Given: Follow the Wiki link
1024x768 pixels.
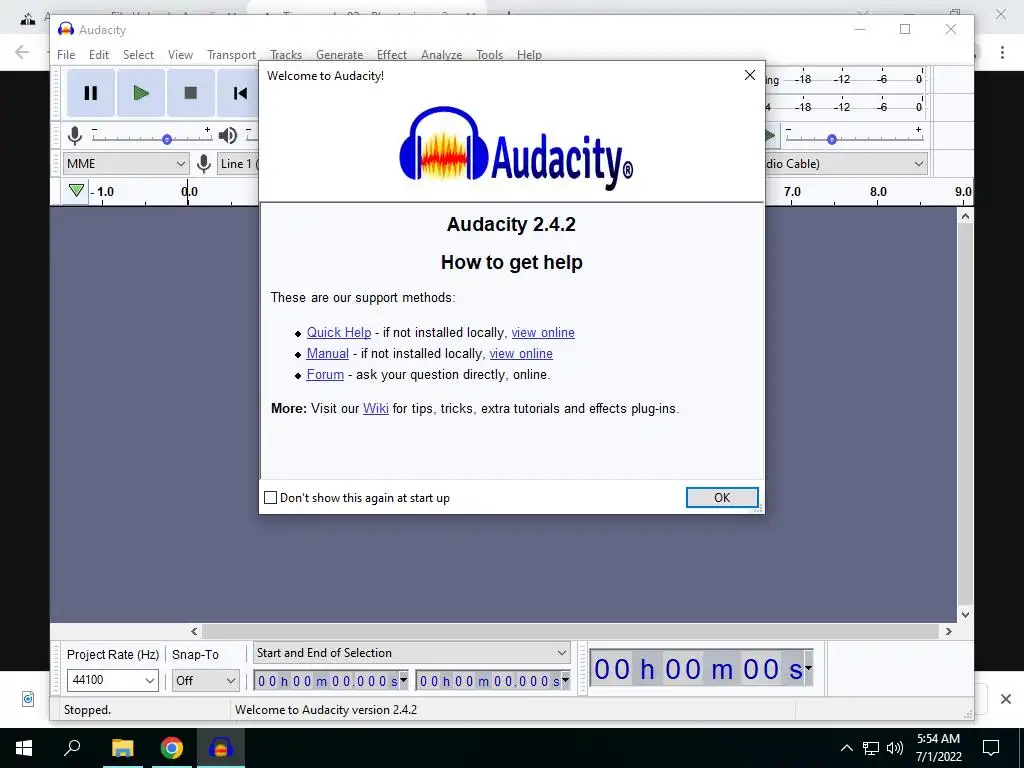Looking at the screenshot, I should (x=376, y=408).
